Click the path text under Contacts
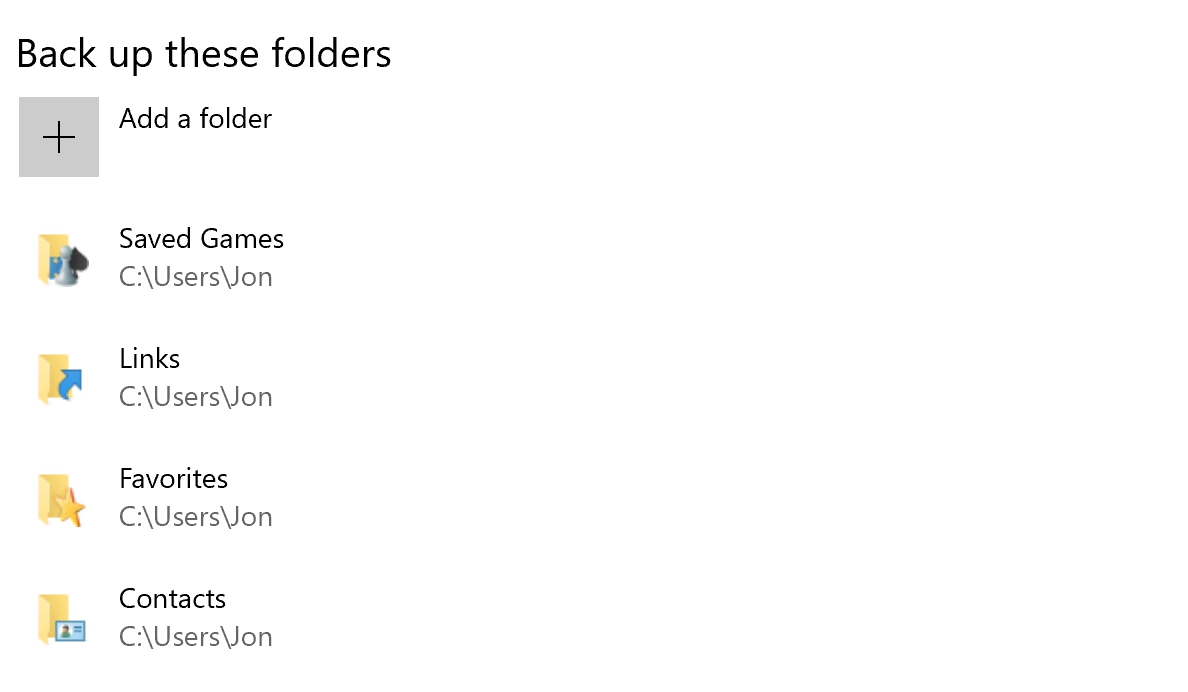The height and width of the screenshot is (692, 1188). (x=195, y=637)
